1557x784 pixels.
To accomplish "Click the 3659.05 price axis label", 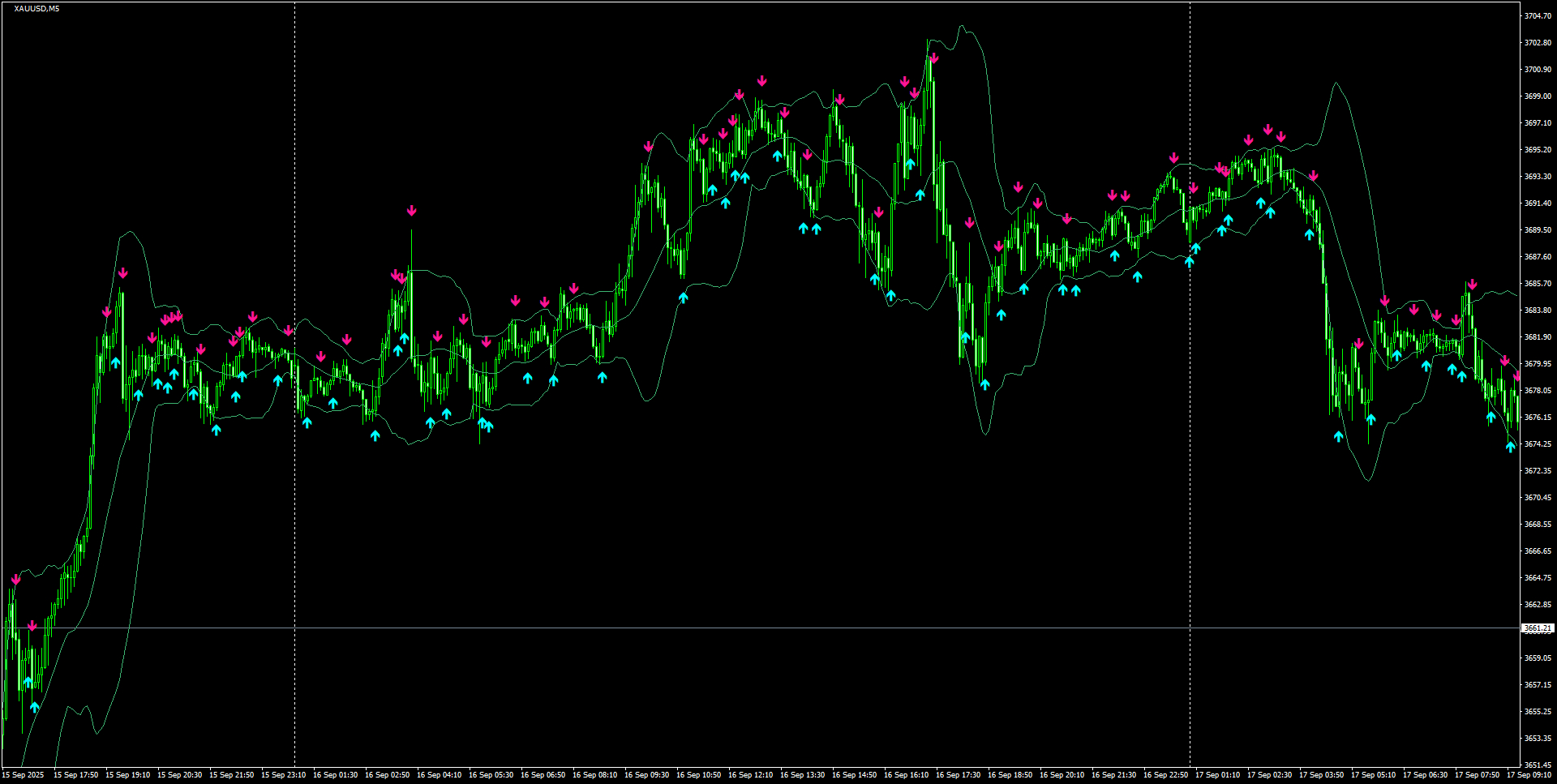I will click(1538, 658).
